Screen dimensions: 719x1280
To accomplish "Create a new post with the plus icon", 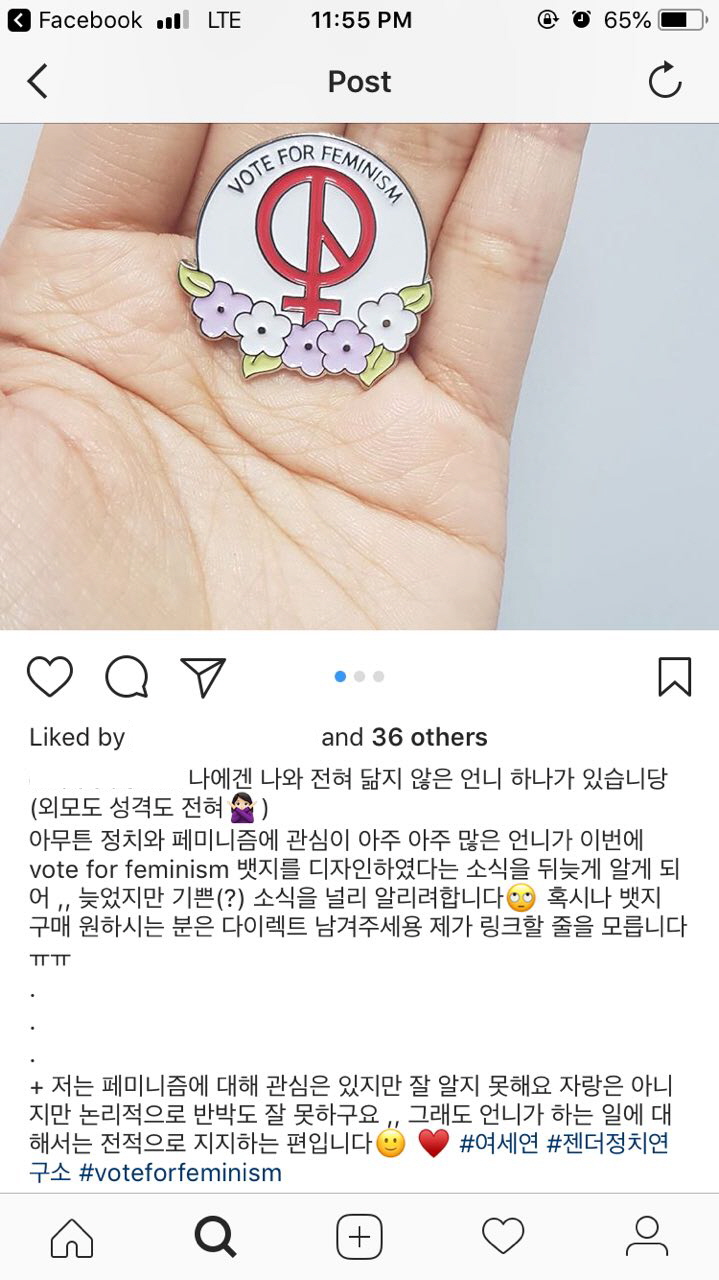I will (x=359, y=1238).
